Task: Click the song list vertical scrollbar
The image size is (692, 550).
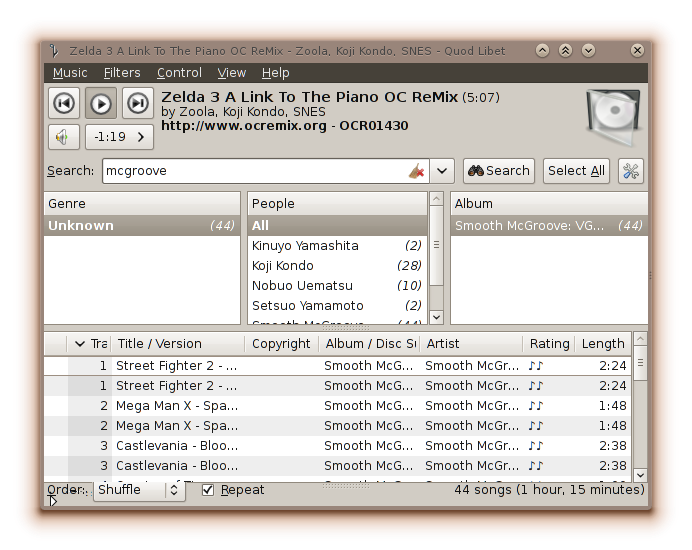Action: pyautogui.click(x=640, y=420)
